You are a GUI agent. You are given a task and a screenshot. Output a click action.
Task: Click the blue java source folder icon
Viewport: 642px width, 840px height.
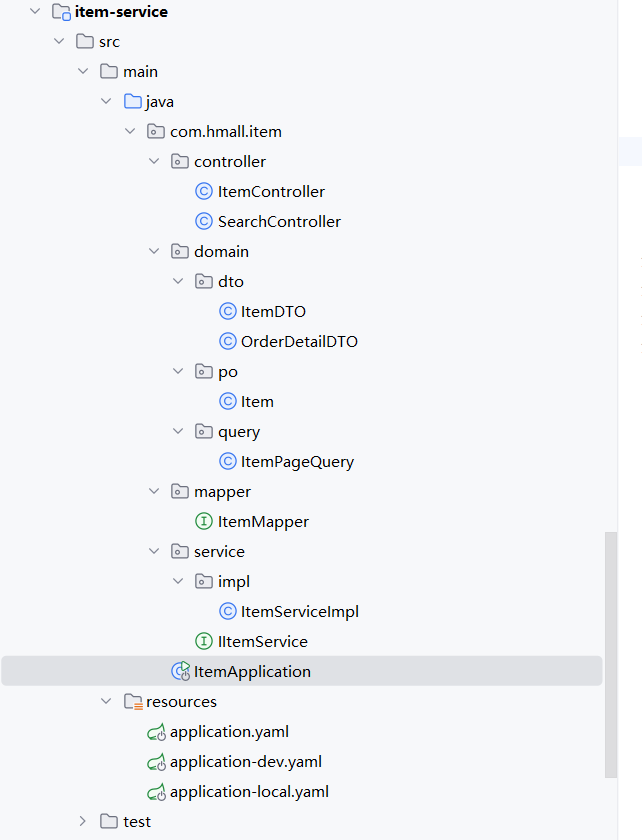coord(132,101)
